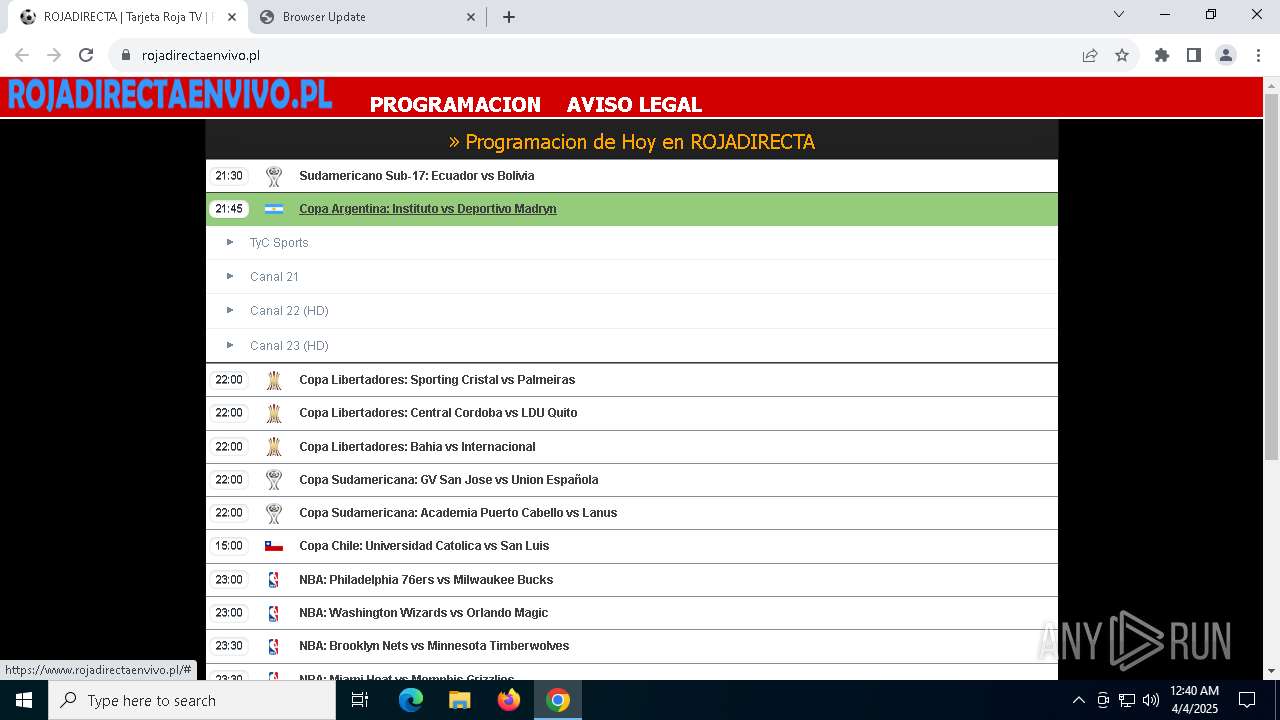This screenshot has width=1280, height=720.
Task: Click the Chile flag icon for Copa Chile
Action: (x=274, y=546)
